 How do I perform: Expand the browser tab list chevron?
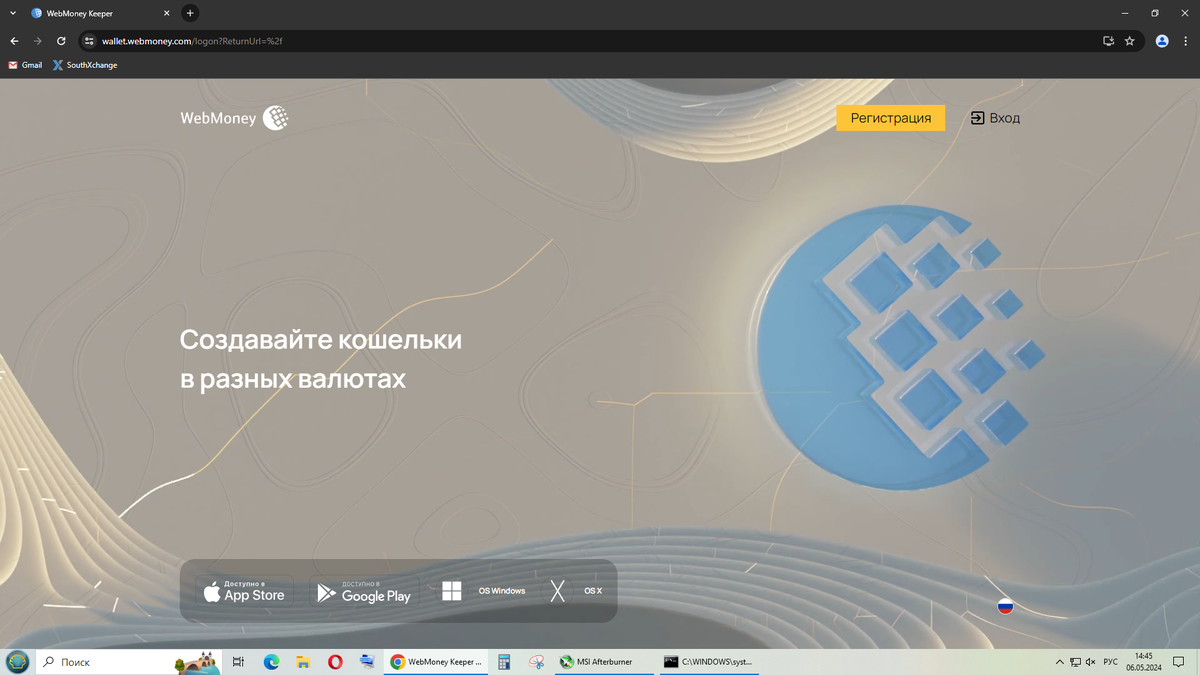point(13,13)
